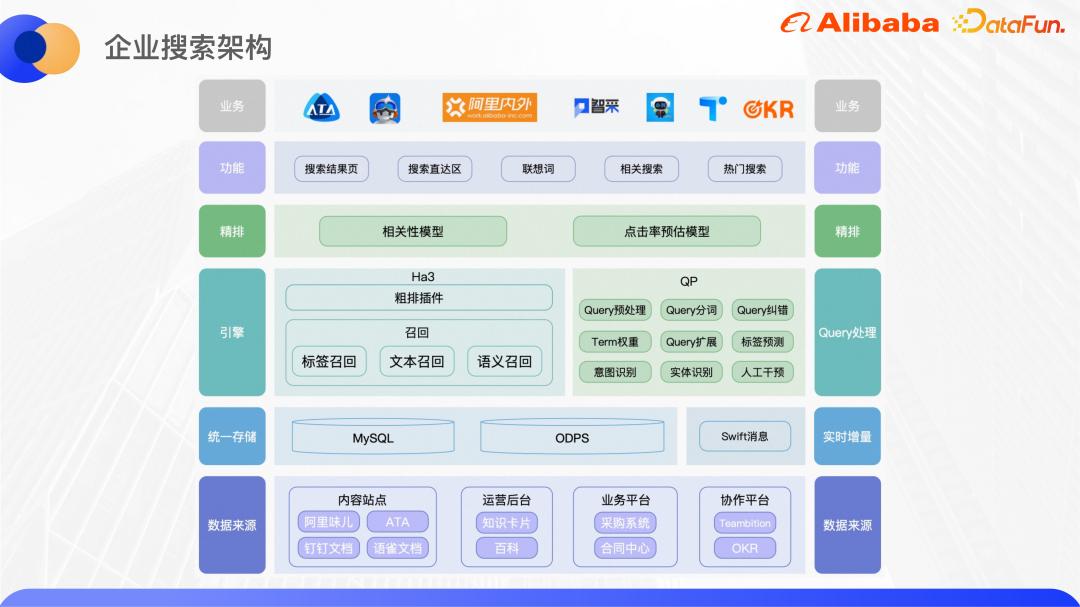Click the 阿里内外 logo icon

coord(490,106)
